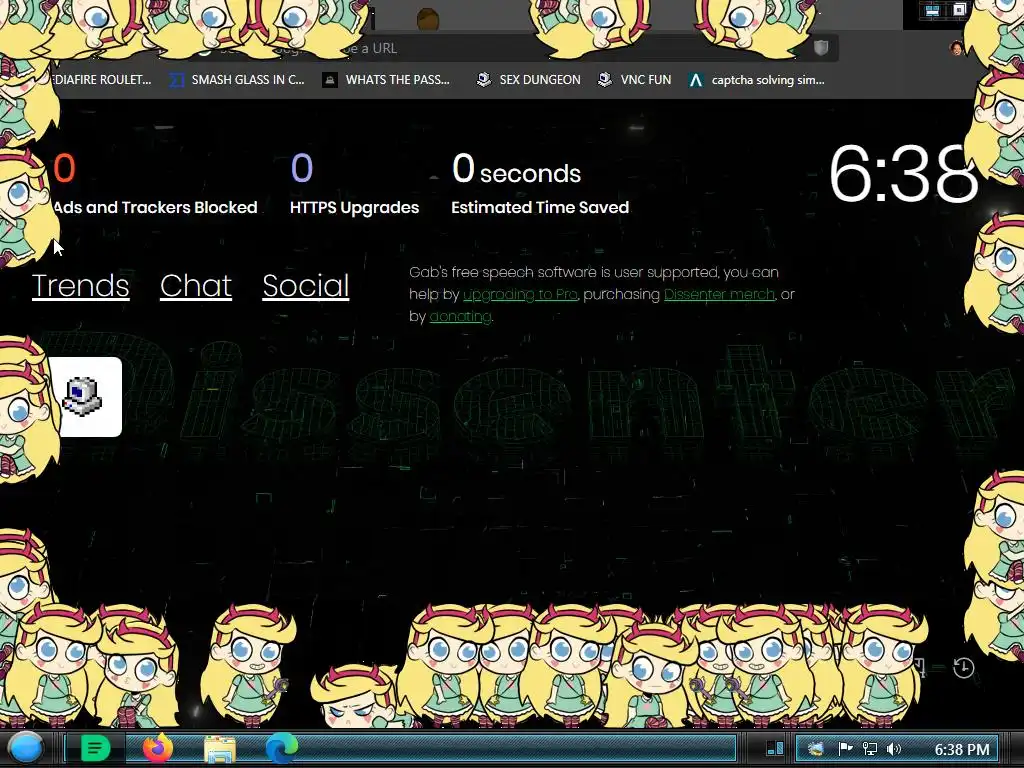
Task: Open the profile avatar in the browser toolbar
Action: (x=955, y=48)
